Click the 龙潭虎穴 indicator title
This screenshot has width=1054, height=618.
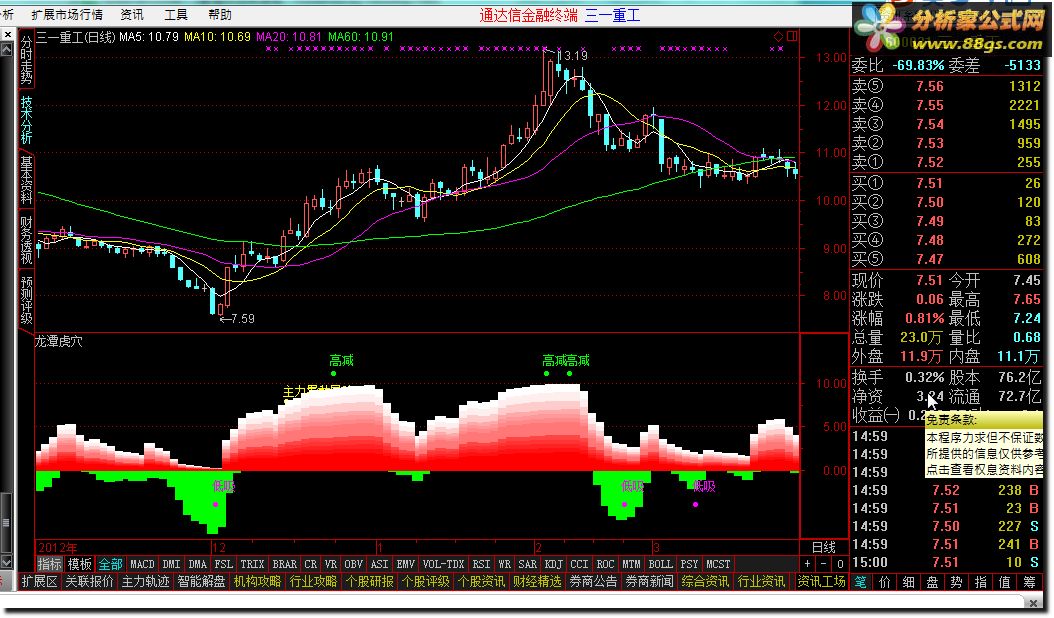(59, 341)
